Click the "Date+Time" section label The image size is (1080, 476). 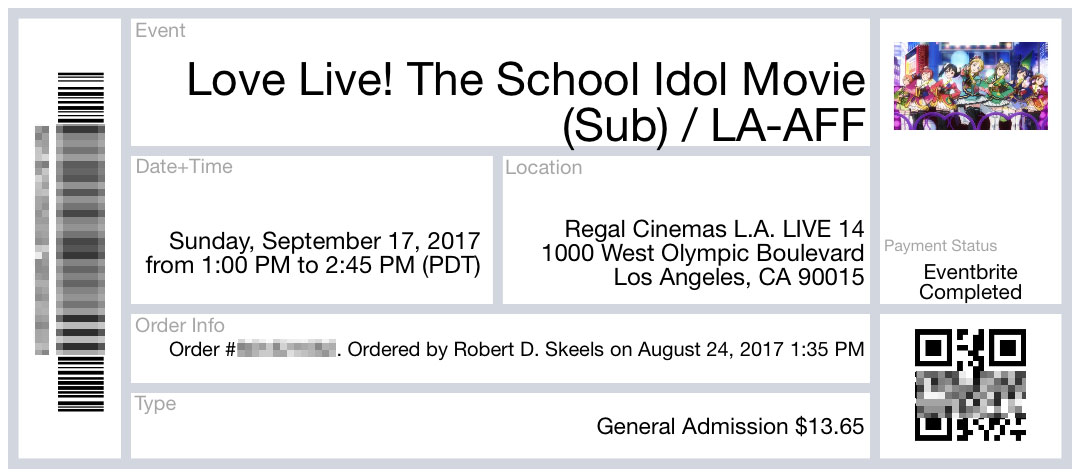(184, 167)
